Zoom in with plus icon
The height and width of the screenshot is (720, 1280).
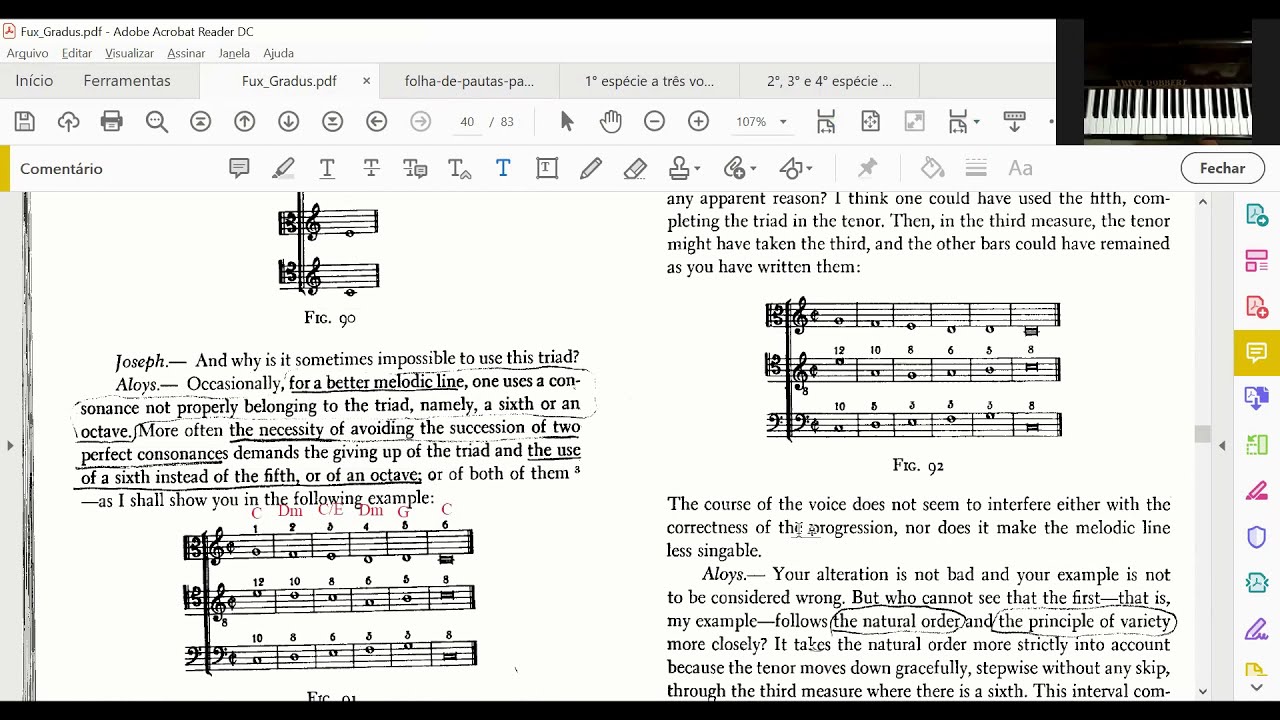pyautogui.click(x=699, y=122)
